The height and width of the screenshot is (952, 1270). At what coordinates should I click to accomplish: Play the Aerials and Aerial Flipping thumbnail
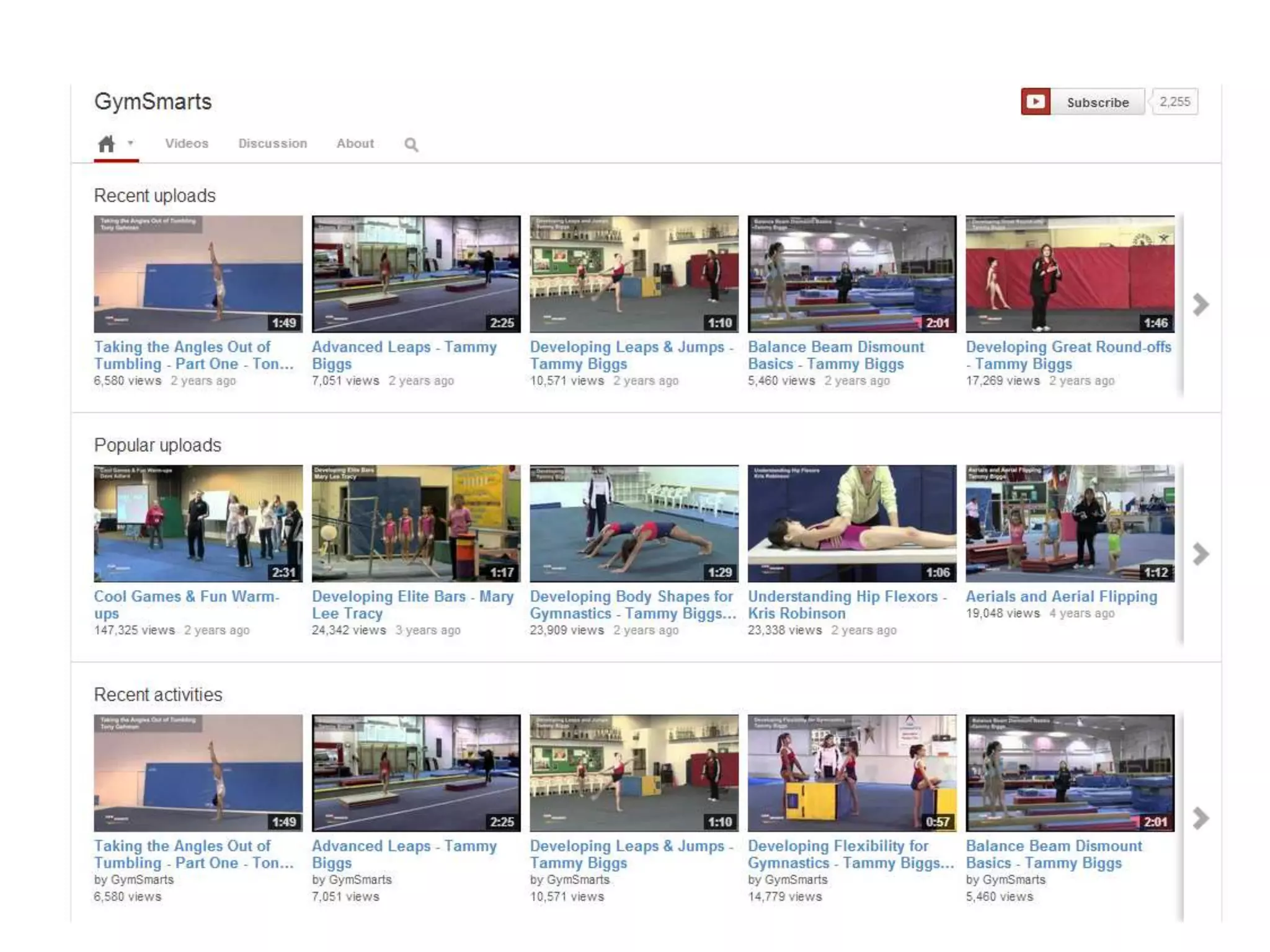coord(1070,524)
